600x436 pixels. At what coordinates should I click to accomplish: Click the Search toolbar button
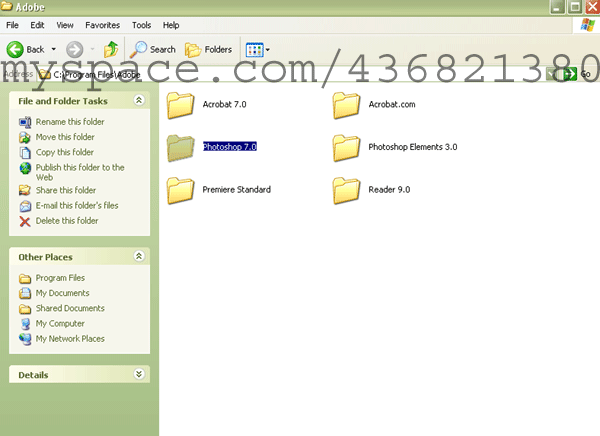(153, 49)
